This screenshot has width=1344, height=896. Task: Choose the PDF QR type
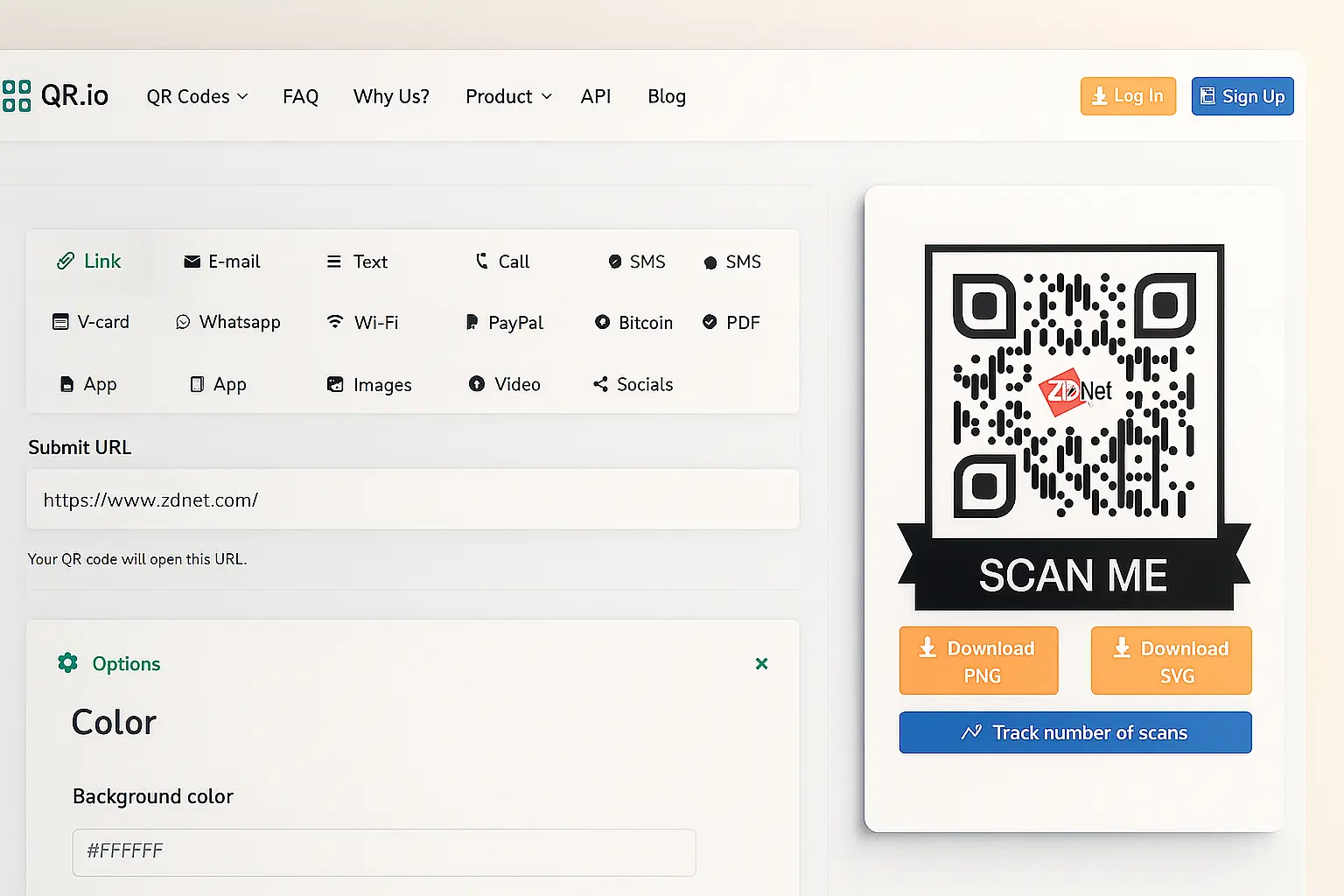731,322
